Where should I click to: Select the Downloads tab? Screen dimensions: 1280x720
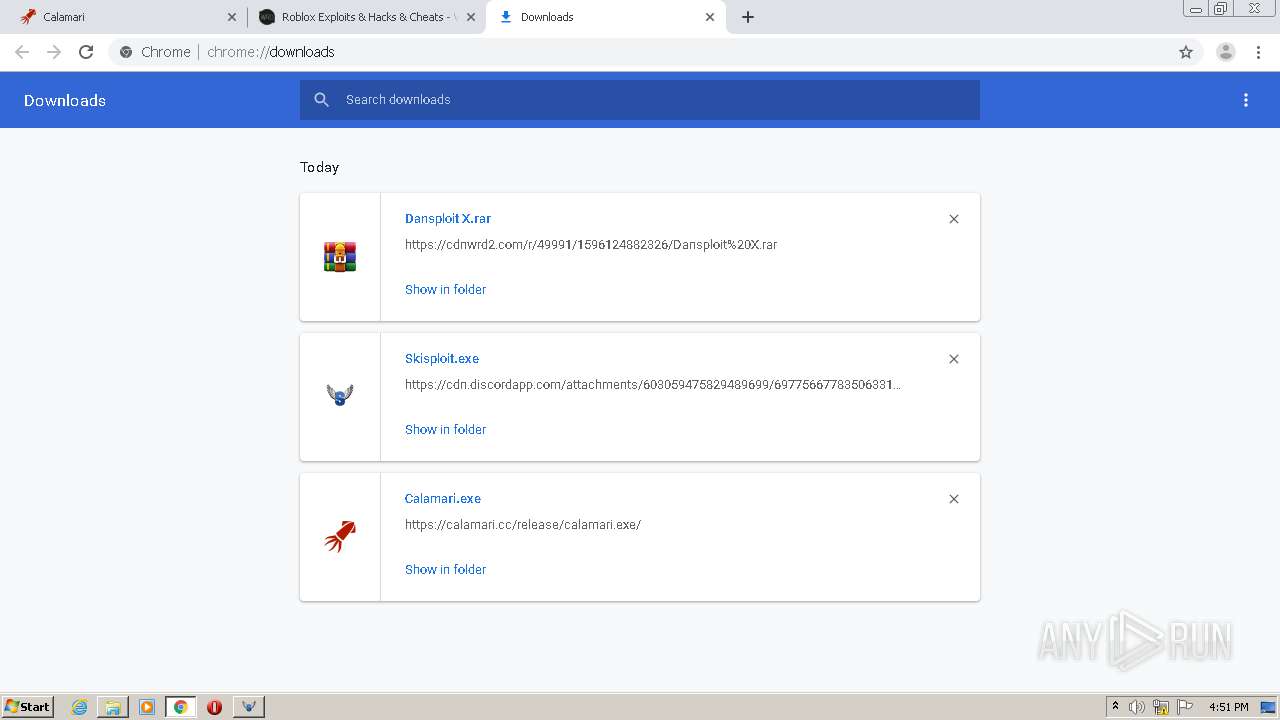(605, 17)
